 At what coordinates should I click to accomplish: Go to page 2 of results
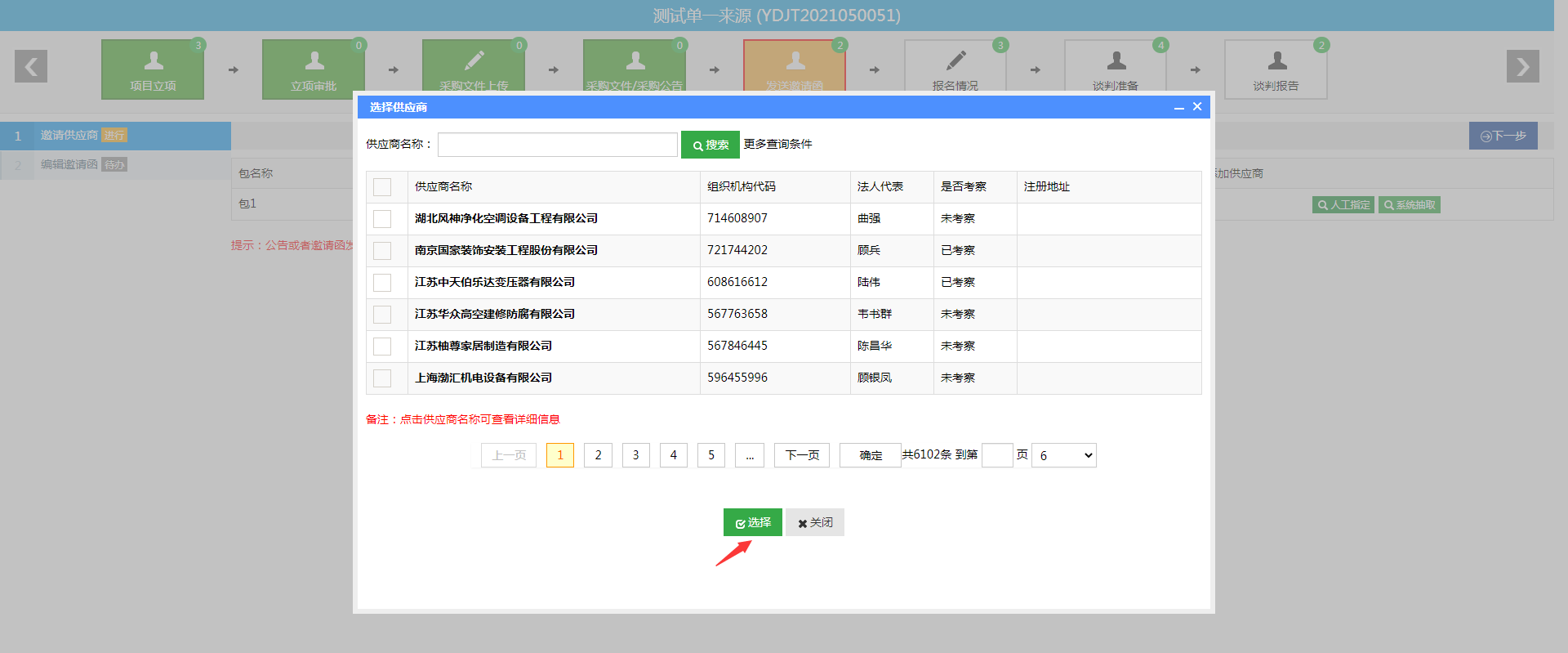click(598, 455)
